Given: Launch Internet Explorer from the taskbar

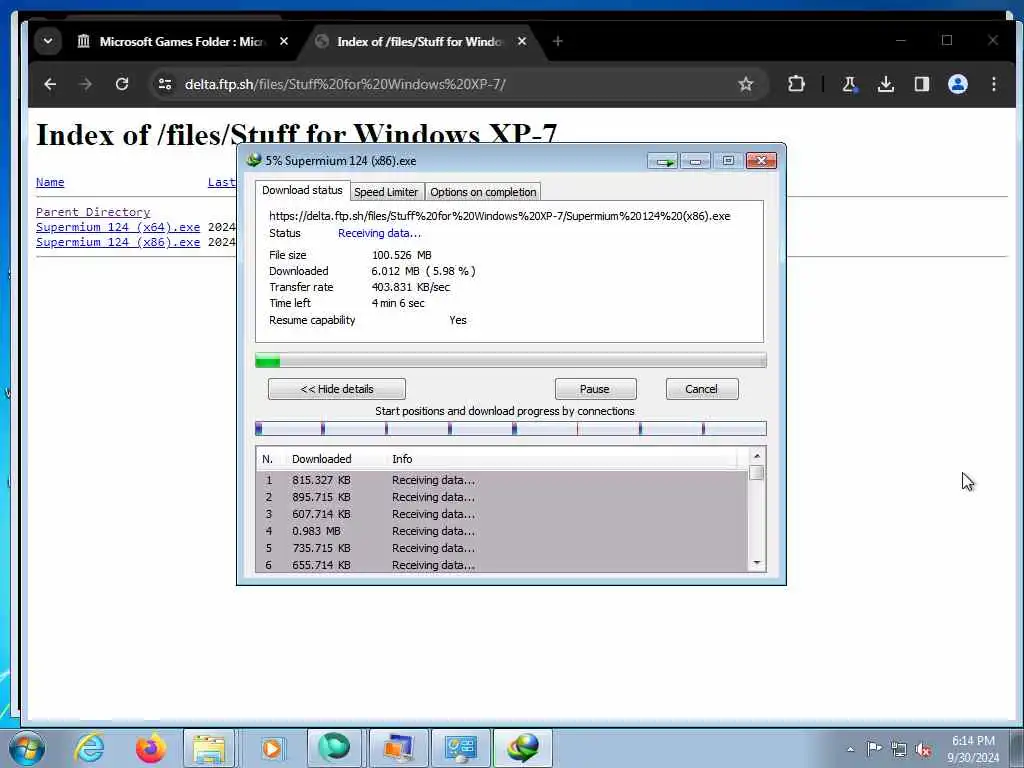Looking at the screenshot, I should coord(89,748).
